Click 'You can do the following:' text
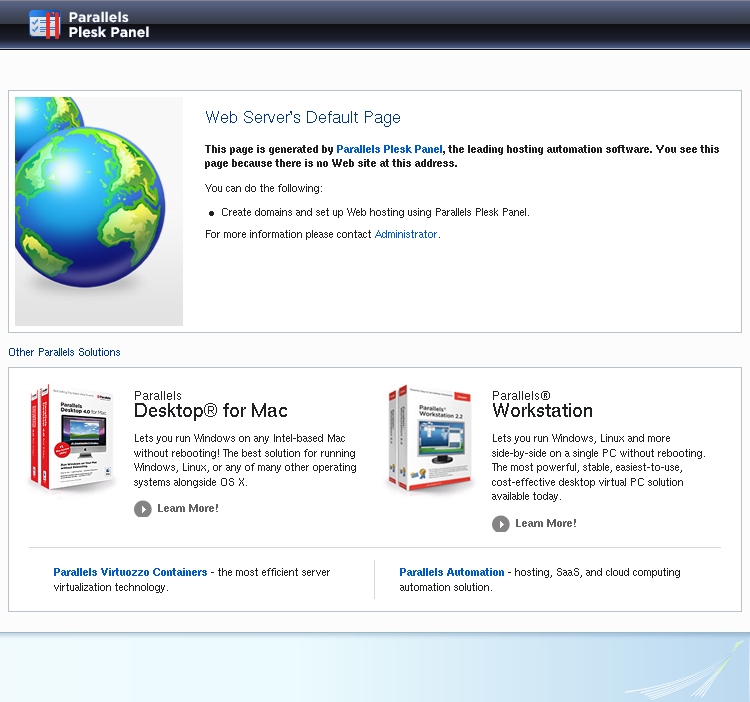The height and width of the screenshot is (702, 750). (264, 188)
